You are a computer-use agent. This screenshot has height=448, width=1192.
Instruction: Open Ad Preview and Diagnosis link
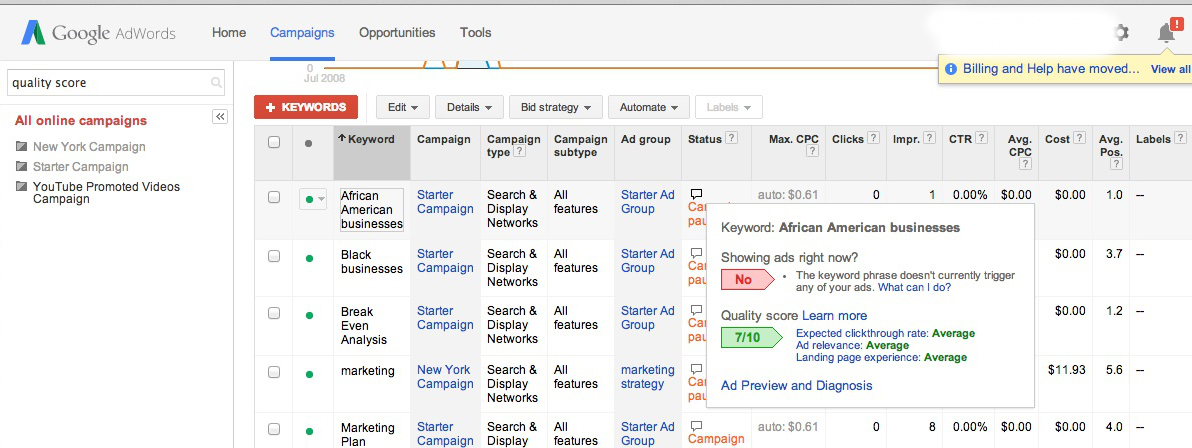[797, 386]
